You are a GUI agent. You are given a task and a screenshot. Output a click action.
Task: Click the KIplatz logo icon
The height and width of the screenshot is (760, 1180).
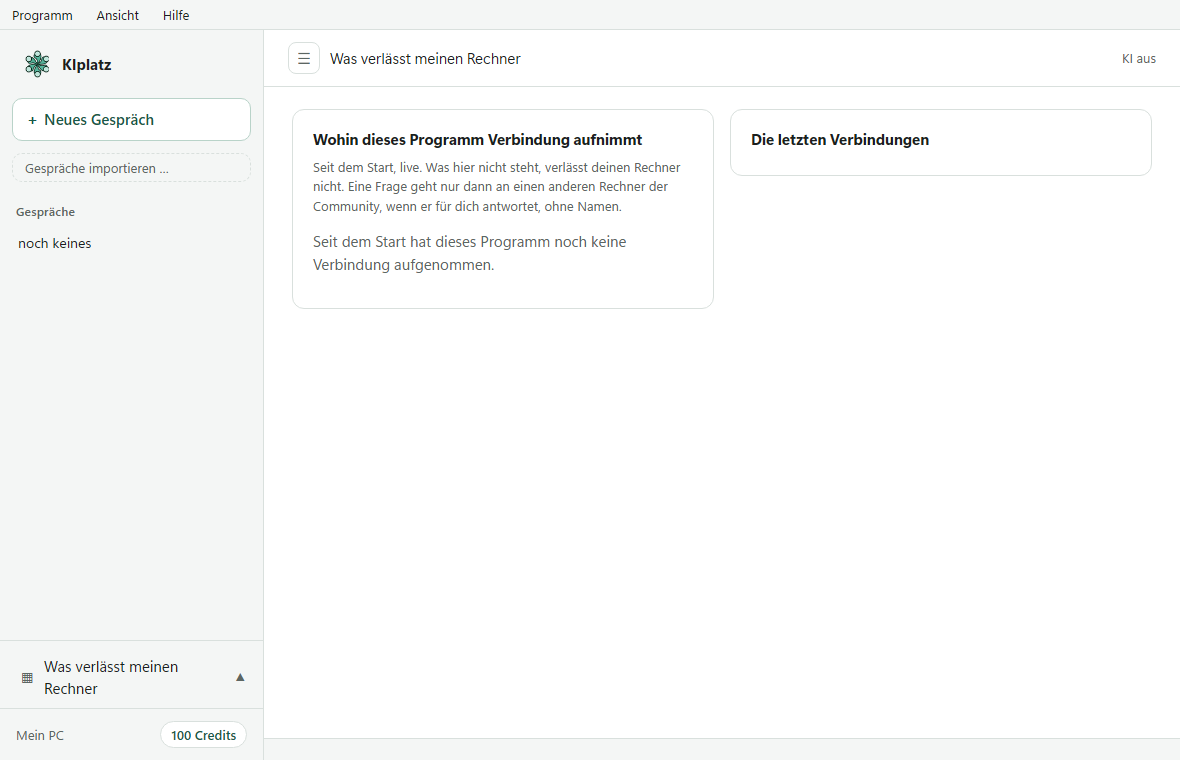[37, 65]
